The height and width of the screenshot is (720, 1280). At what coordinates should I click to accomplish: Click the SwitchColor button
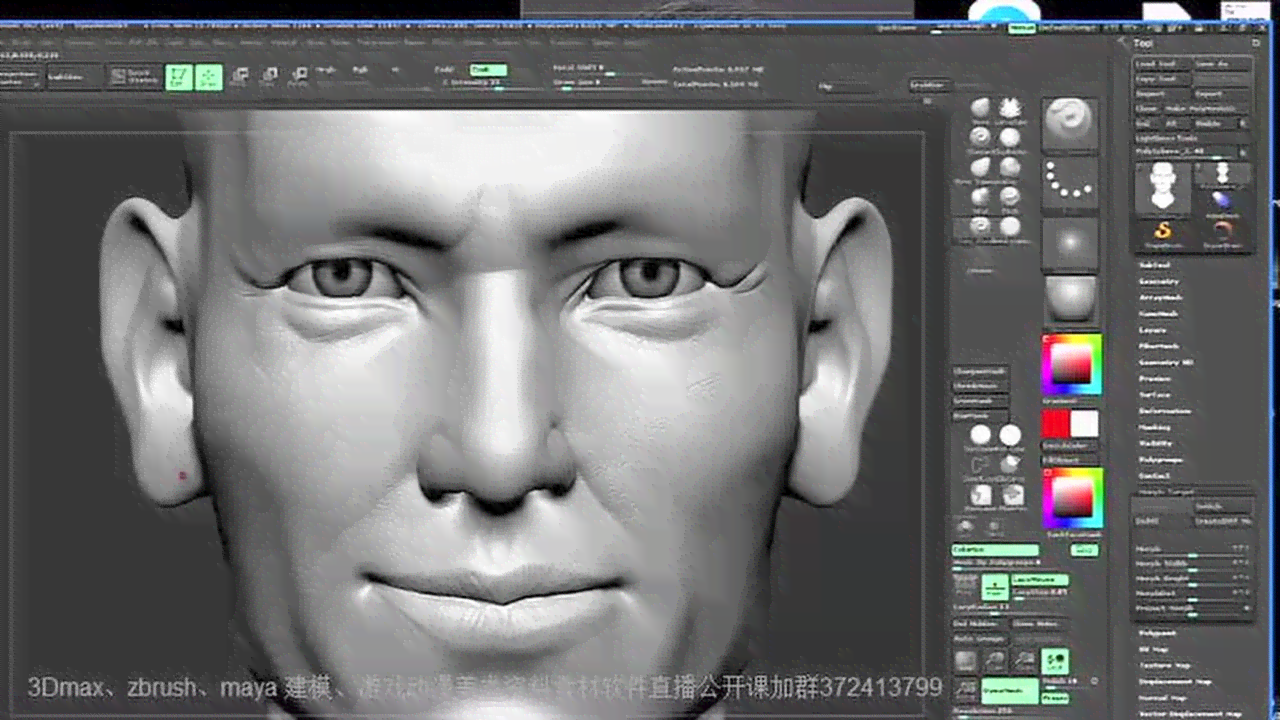coord(1070,446)
